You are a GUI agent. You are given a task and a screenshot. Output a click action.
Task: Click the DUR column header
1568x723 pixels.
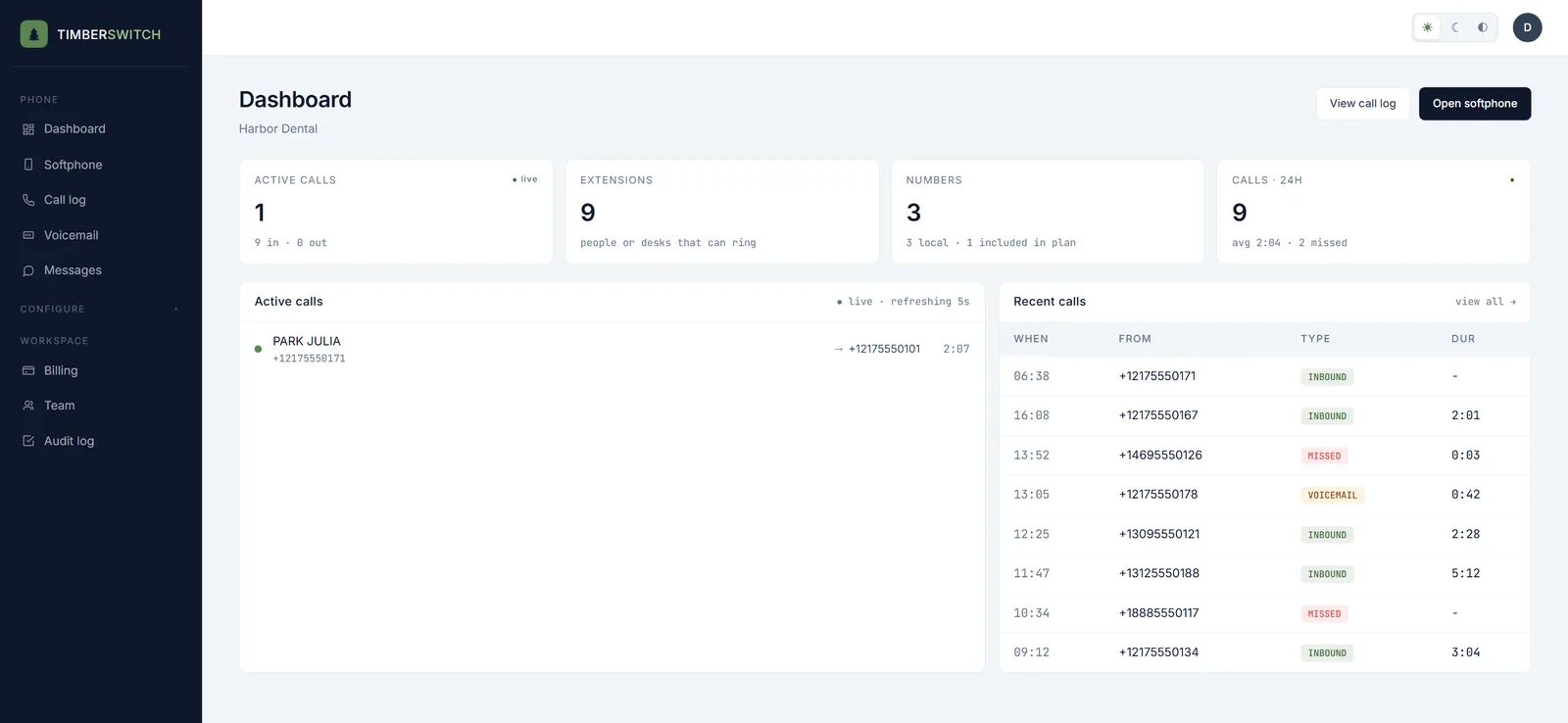click(x=1463, y=339)
